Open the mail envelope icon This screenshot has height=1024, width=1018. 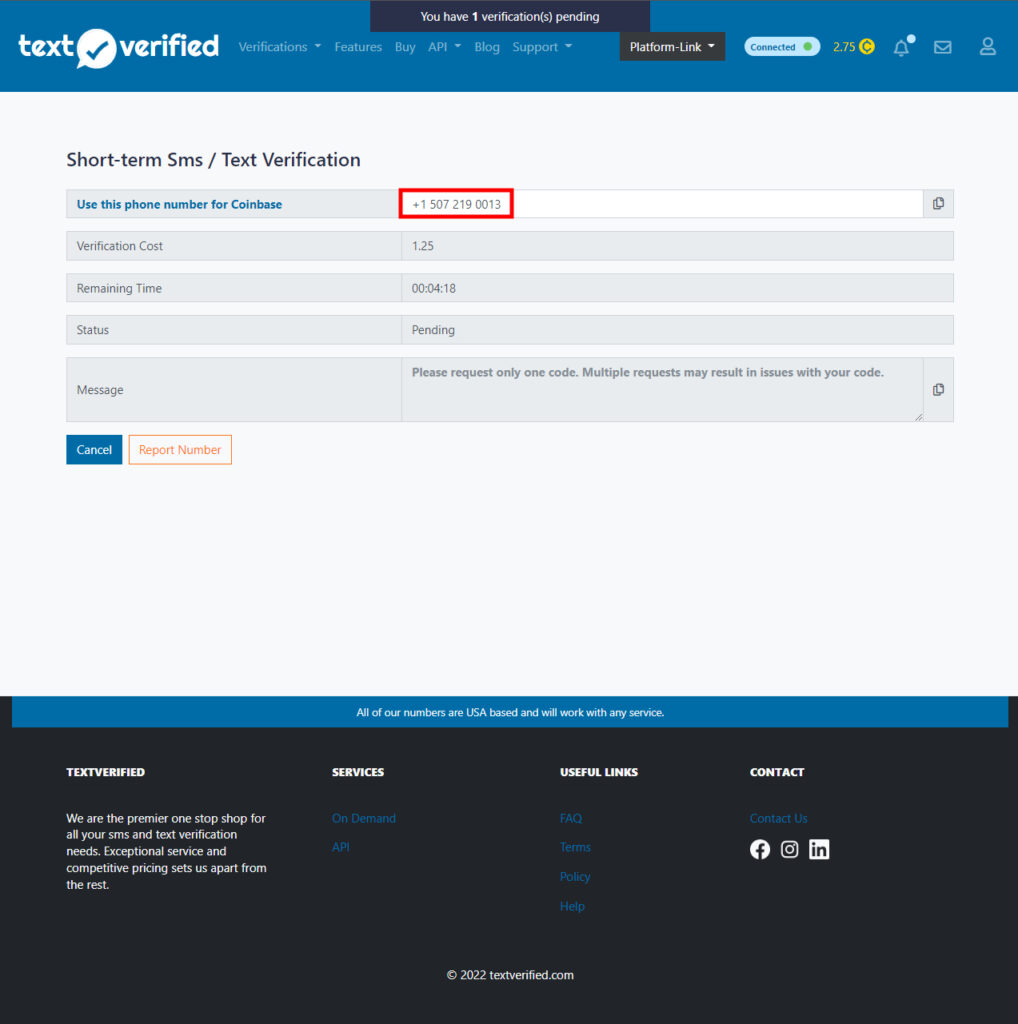[x=942, y=47]
